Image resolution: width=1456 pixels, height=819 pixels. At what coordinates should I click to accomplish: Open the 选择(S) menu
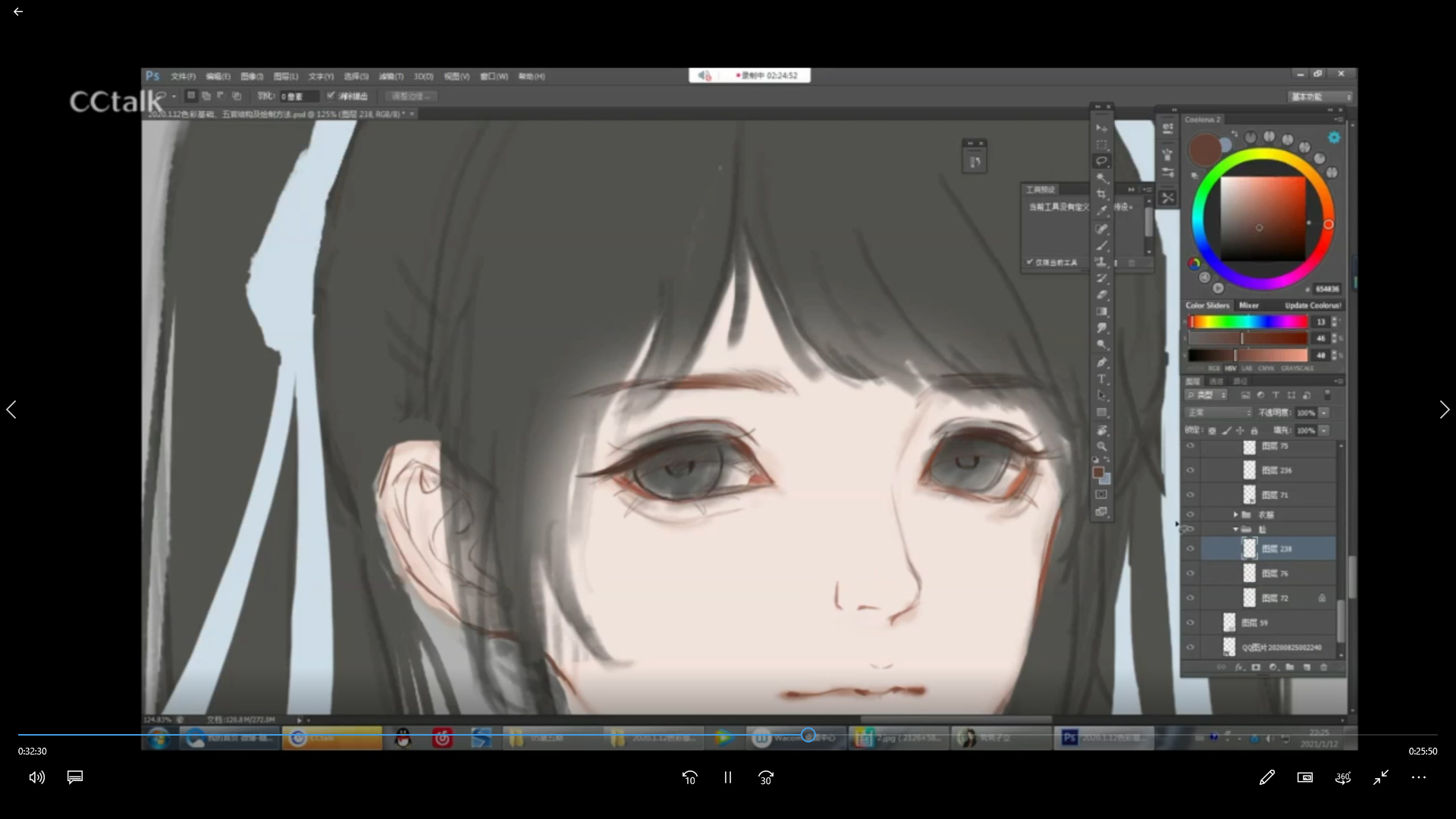(x=356, y=77)
